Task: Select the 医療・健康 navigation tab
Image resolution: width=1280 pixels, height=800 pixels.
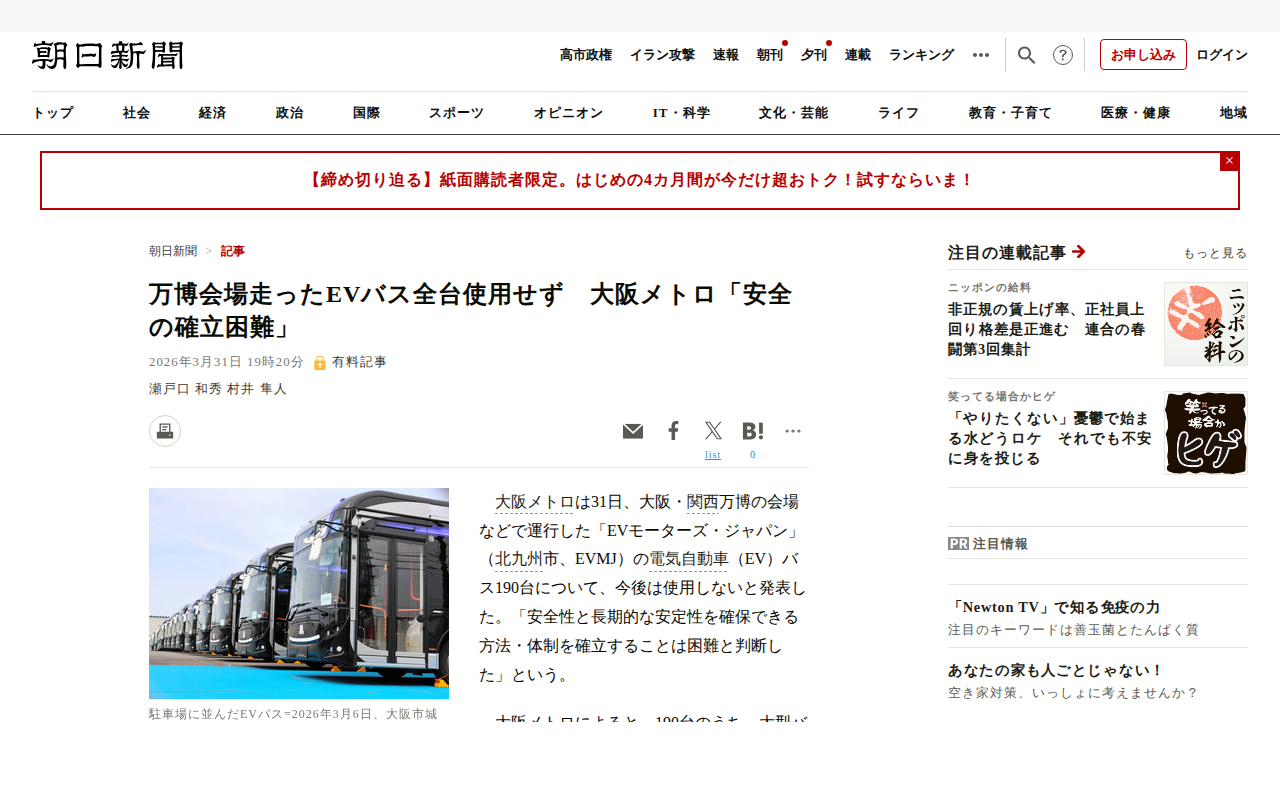Action: click(1136, 113)
